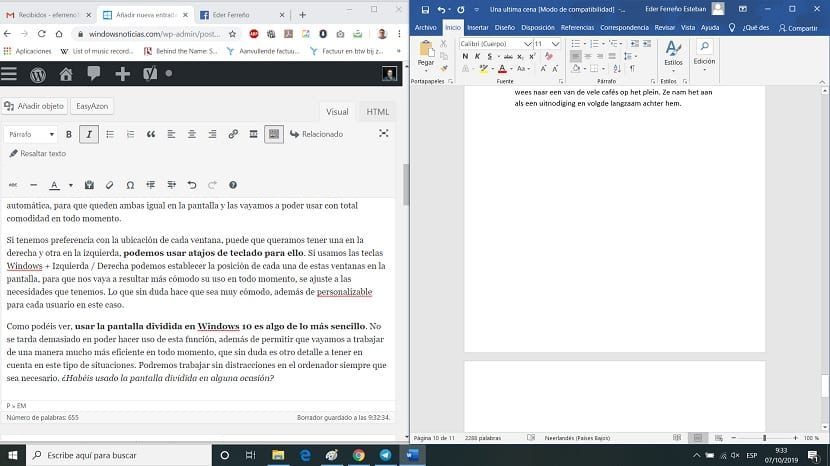Toggle italic in WordPress editor toolbar
Image resolution: width=830 pixels, height=466 pixels.
click(89, 135)
